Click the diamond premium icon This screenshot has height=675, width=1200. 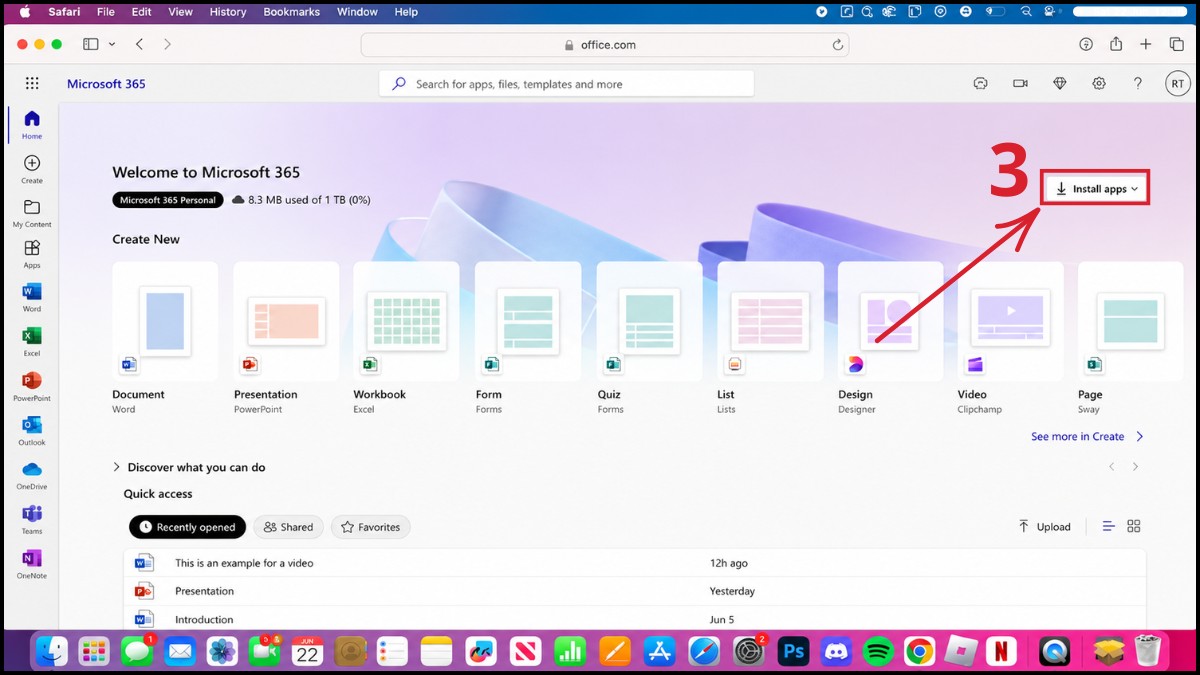click(1060, 84)
